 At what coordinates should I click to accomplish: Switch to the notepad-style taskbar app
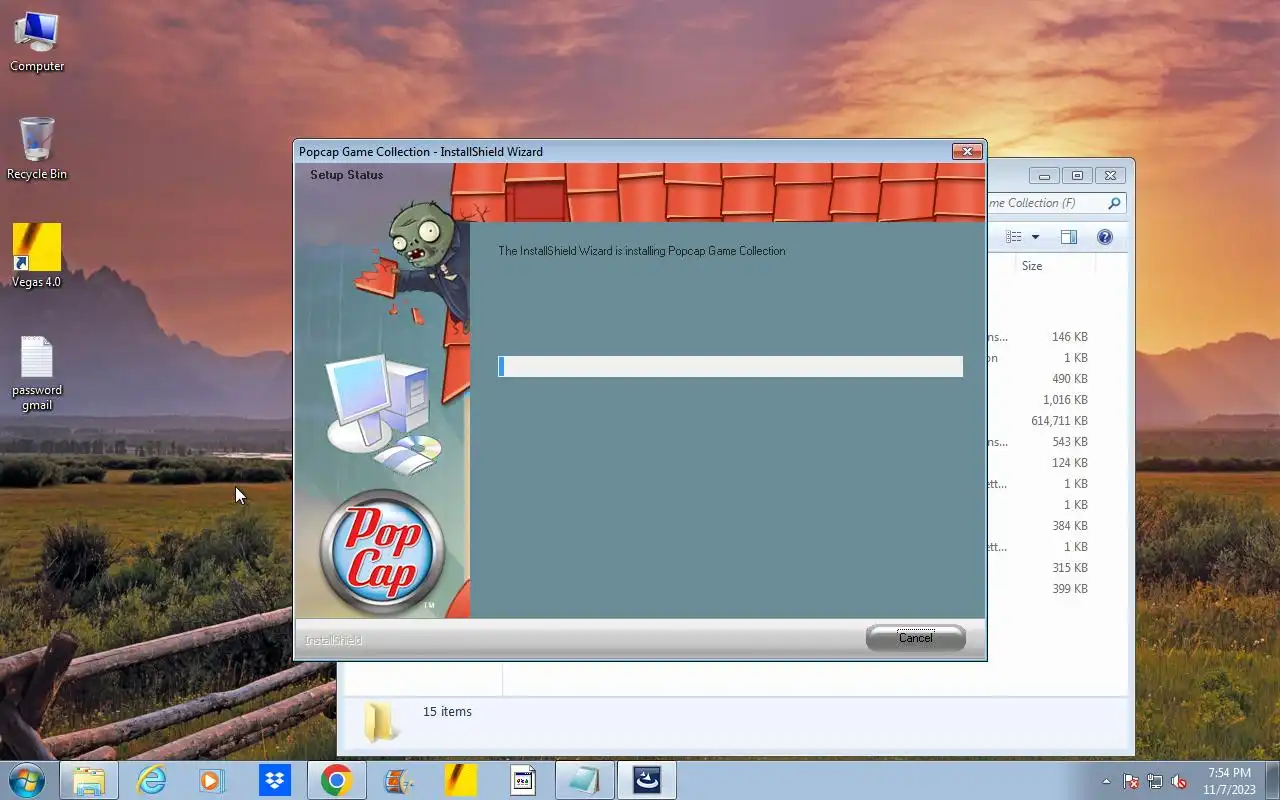click(x=585, y=780)
